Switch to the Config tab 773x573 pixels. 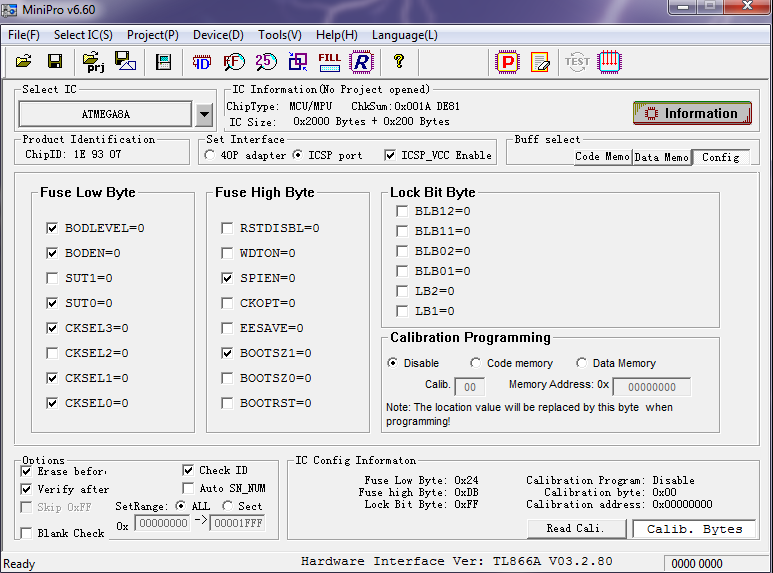[721, 157]
